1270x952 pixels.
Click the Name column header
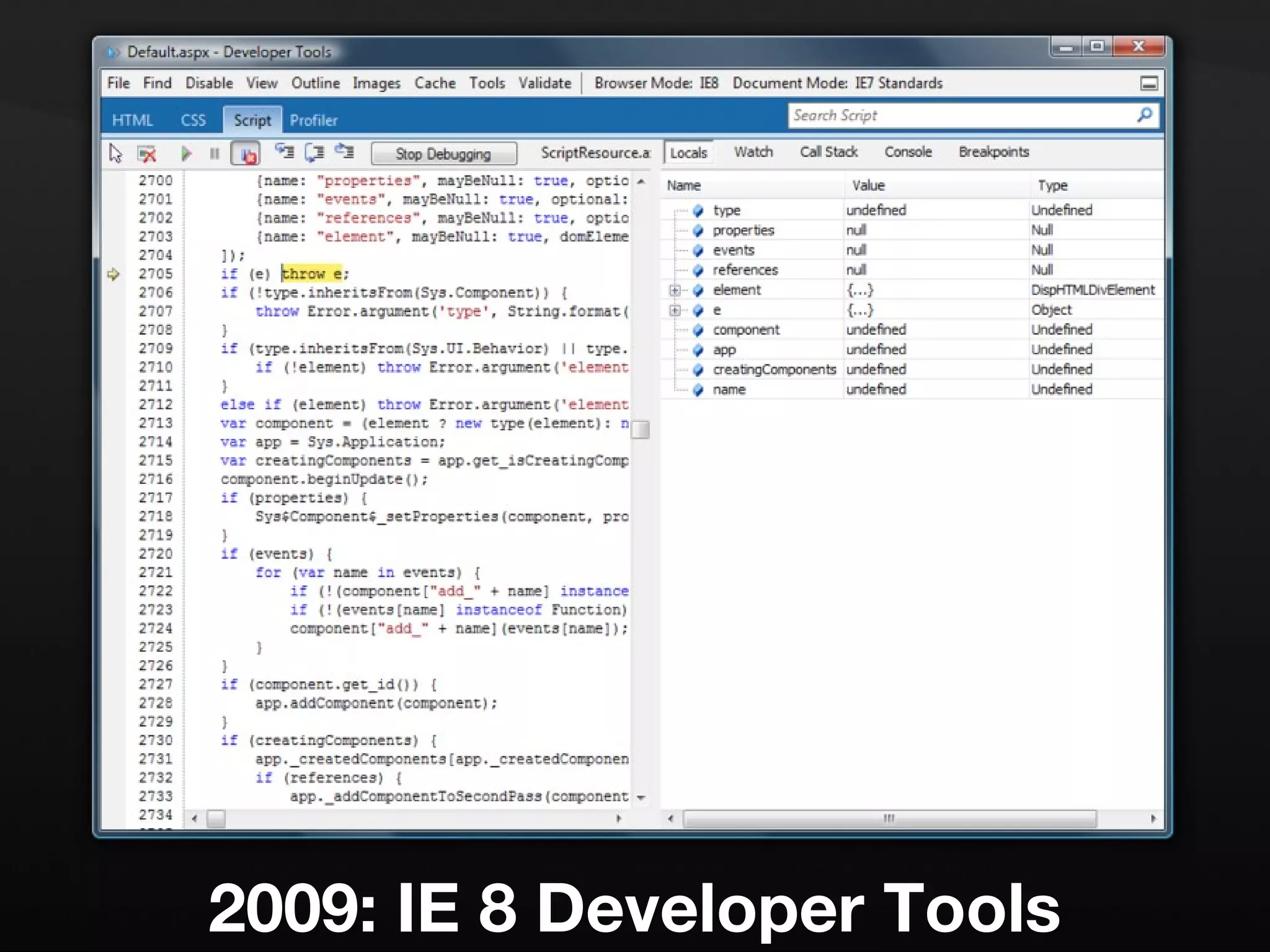coord(752,185)
